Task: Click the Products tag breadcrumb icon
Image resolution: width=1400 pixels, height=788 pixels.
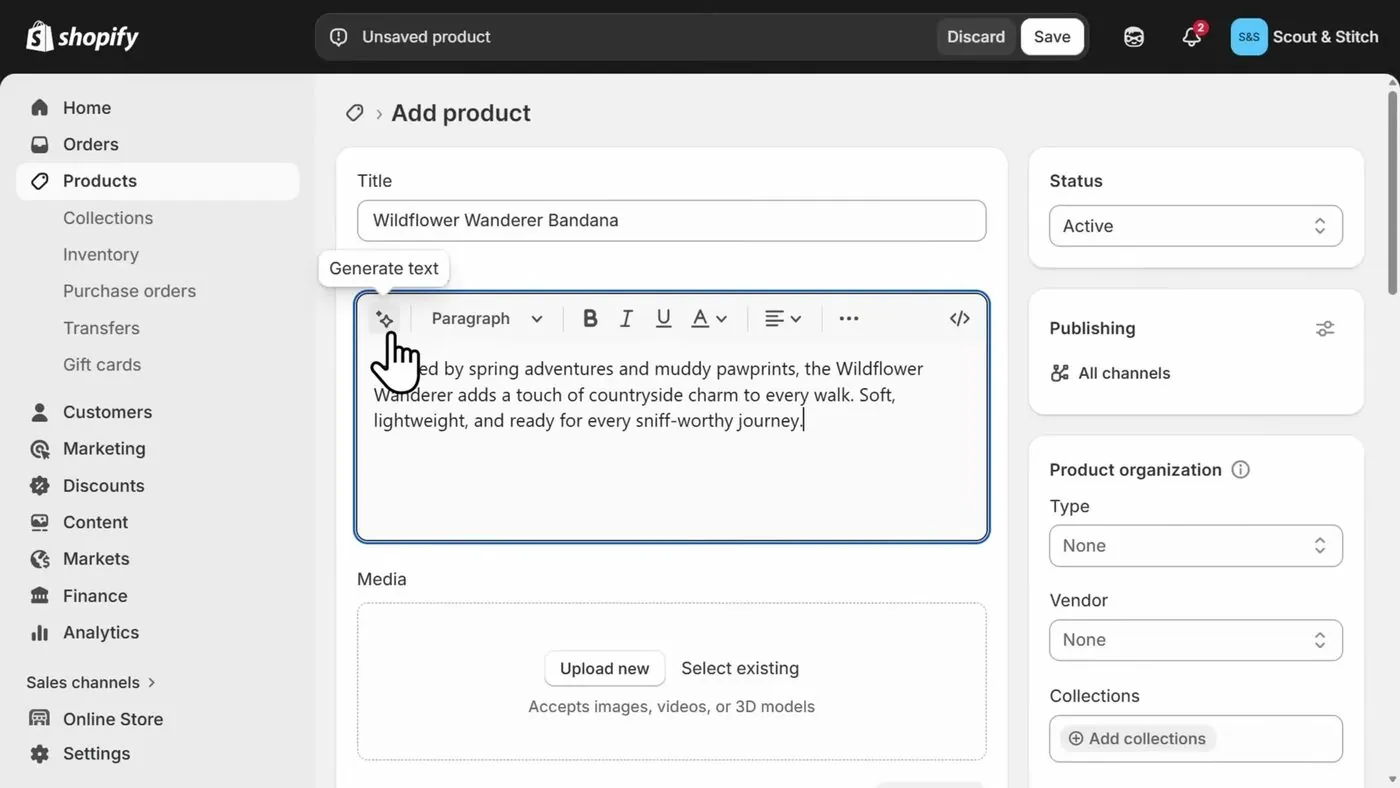Action: pyautogui.click(x=354, y=113)
